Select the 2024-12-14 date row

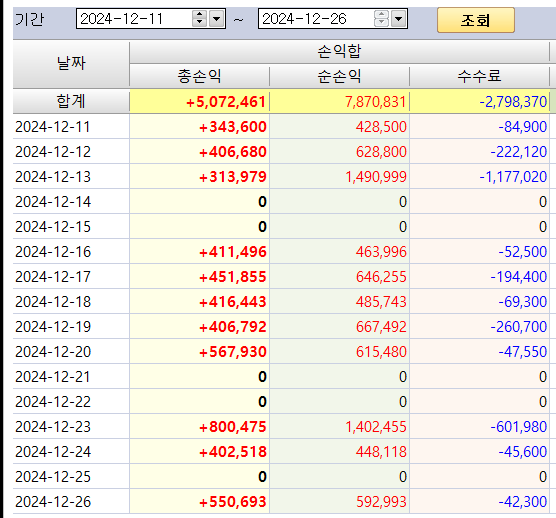click(x=71, y=202)
